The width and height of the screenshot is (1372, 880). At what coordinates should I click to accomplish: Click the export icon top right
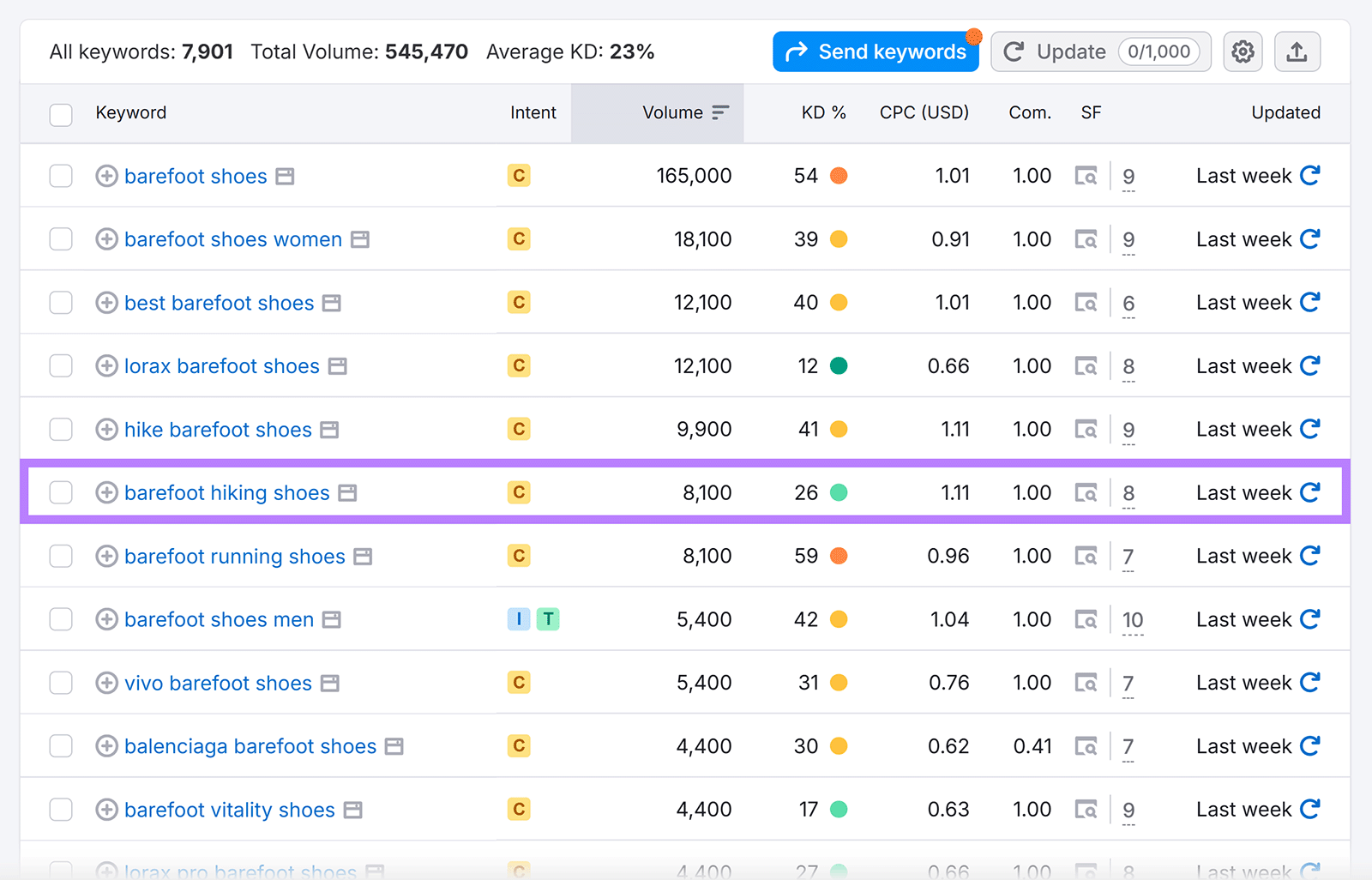pyautogui.click(x=1297, y=51)
